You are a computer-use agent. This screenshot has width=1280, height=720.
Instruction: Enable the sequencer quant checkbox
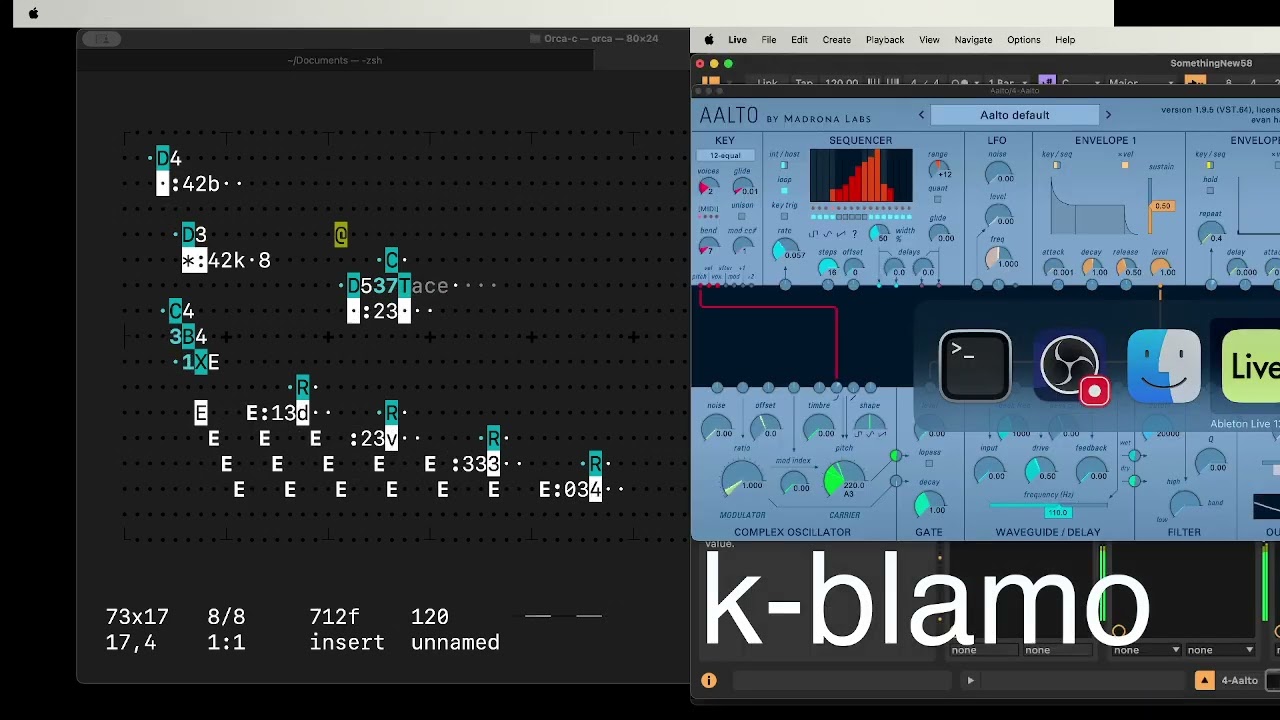click(x=938, y=199)
